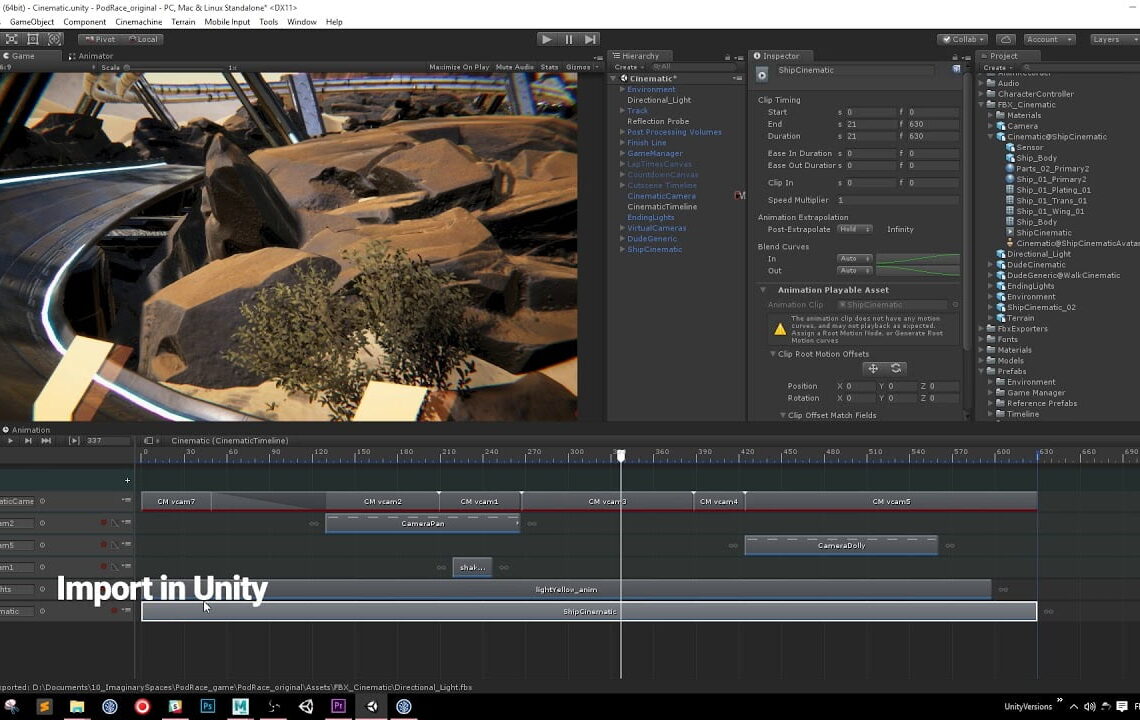Click the Blend In curve preview
1140x720 pixels.
pos(918,258)
